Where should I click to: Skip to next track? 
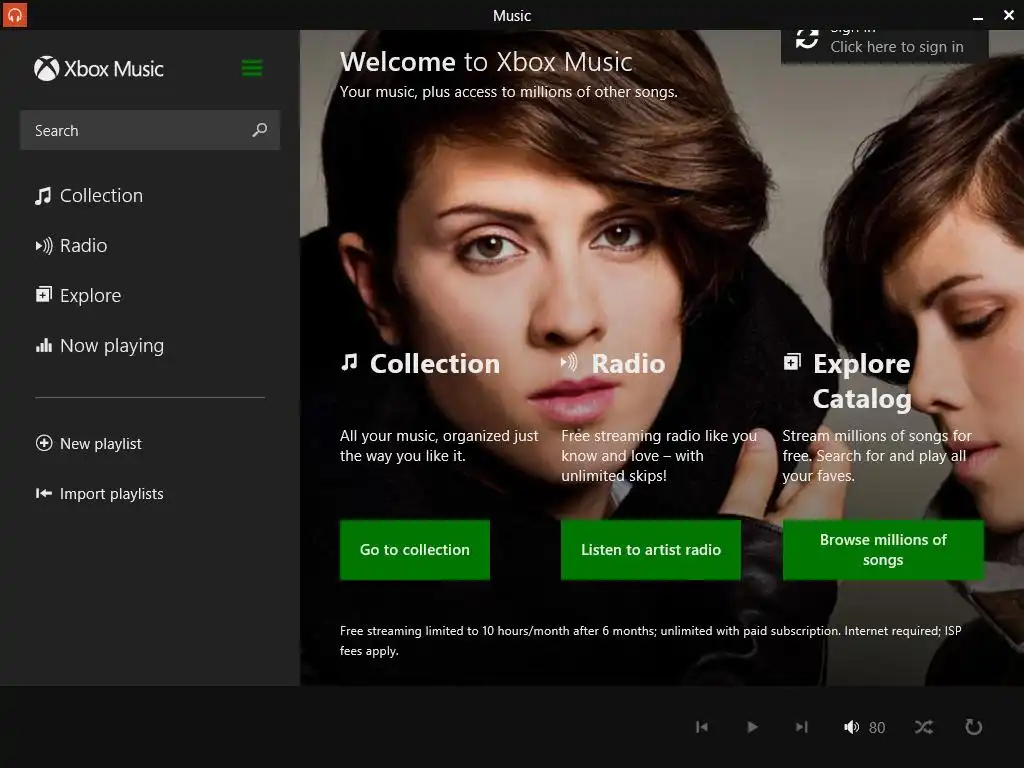(802, 727)
